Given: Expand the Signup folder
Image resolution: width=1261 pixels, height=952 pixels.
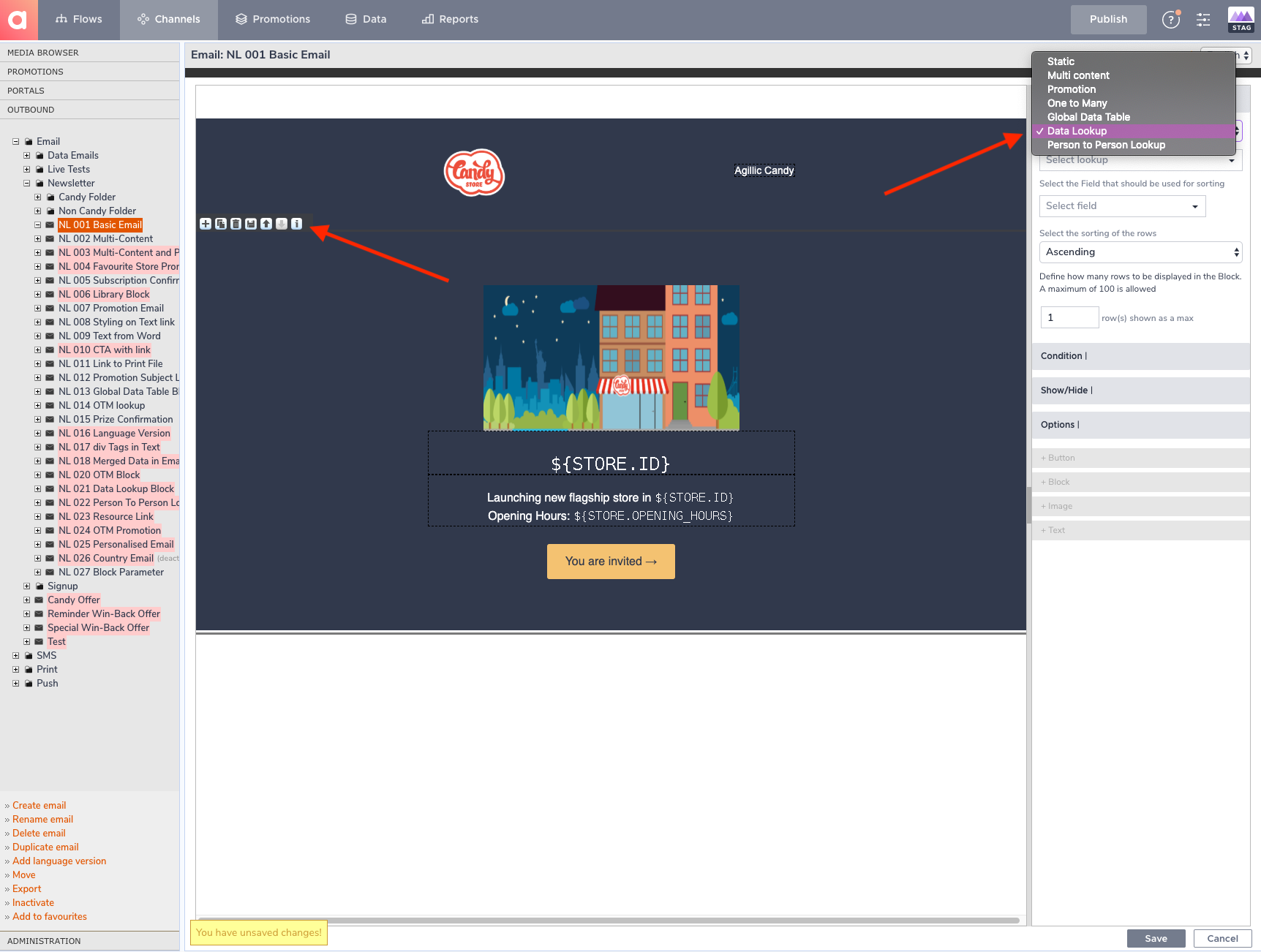Looking at the screenshot, I should click(27, 586).
